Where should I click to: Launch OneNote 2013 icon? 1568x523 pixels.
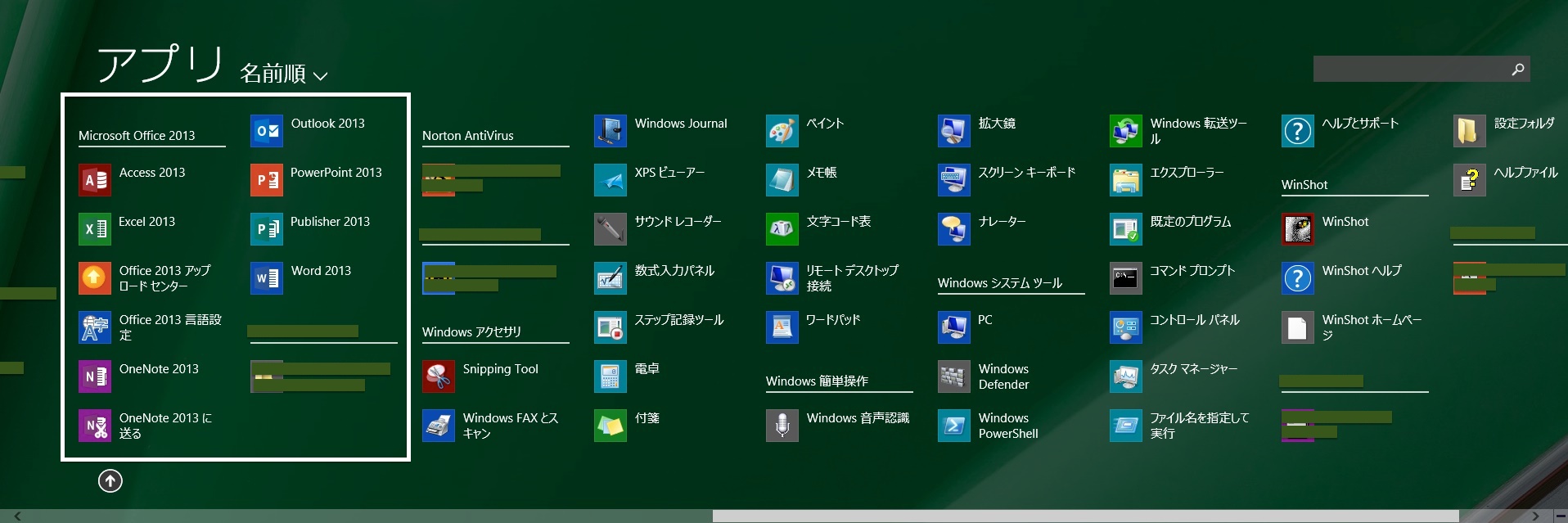tap(95, 376)
